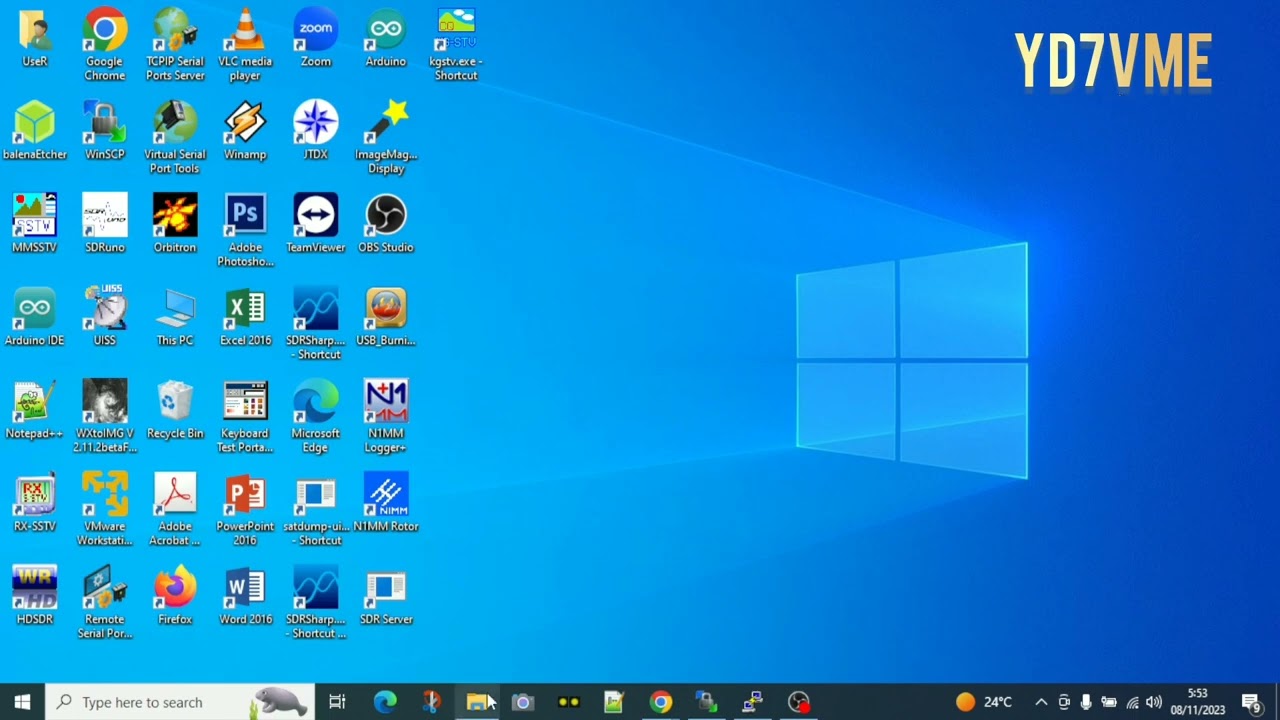Focus the taskbar search box
The width and height of the screenshot is (1280, 720).
[181, 702]
